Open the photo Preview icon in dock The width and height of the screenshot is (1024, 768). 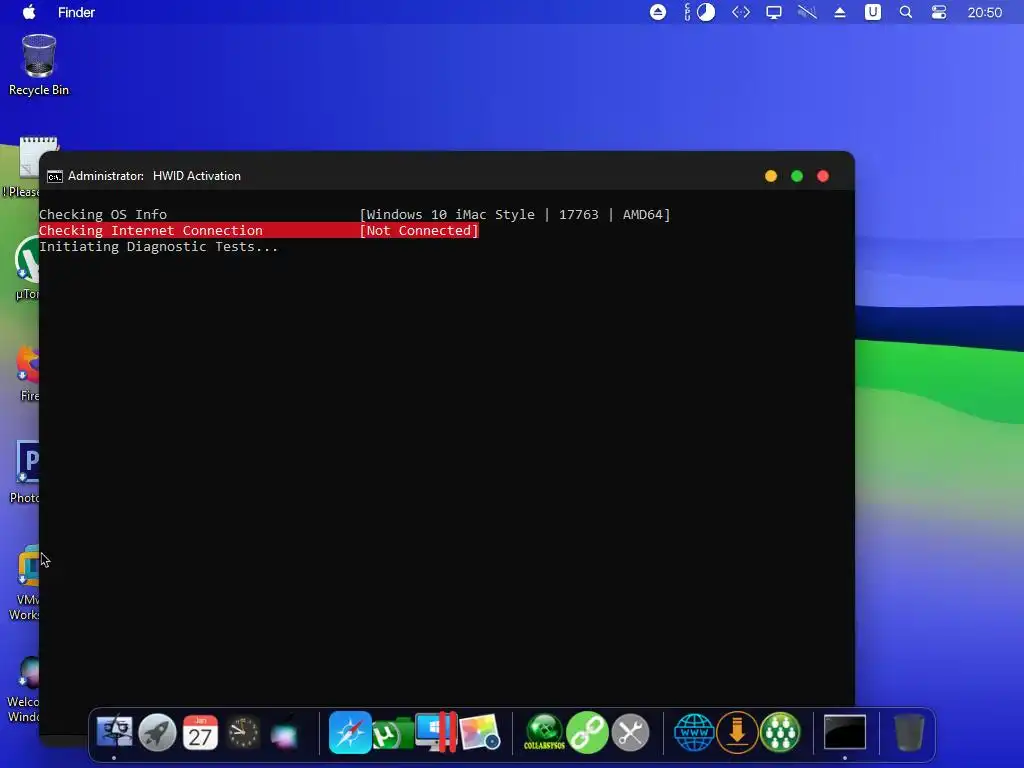480,732
